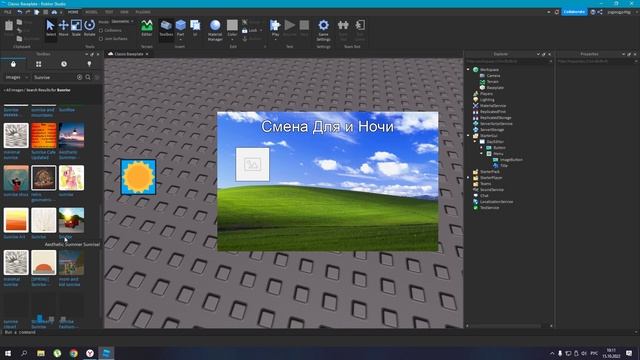Clear the Sunrise search text
This screenshot has width=640, height=360.
[80, 77]
